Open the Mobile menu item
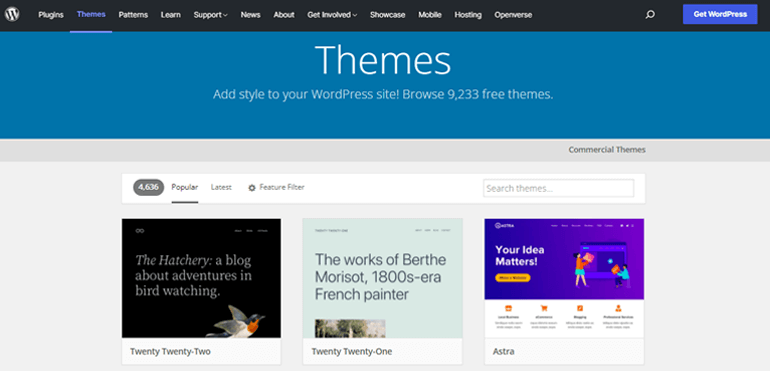The image size is (770, 371). pos(430,15)
